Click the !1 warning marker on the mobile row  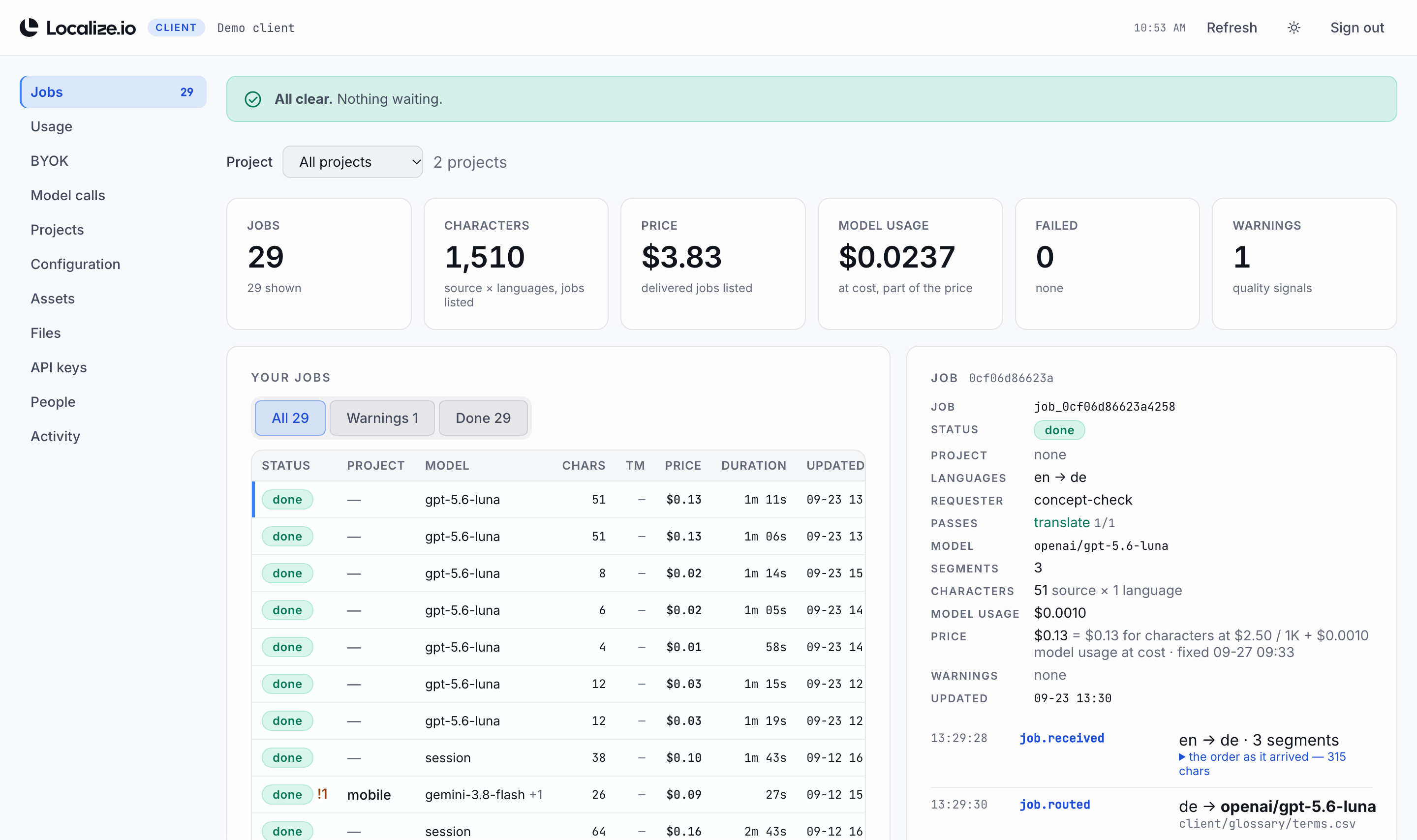pos(322,794)
